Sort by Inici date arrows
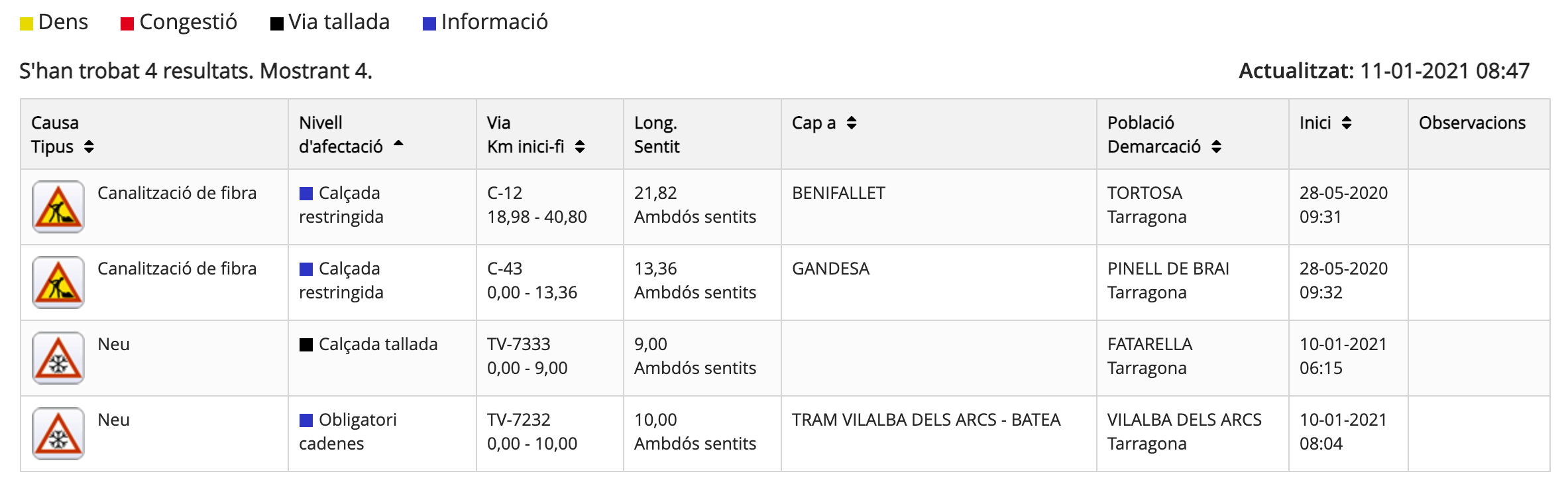The image size is (1568, 500). (1347, 123)
